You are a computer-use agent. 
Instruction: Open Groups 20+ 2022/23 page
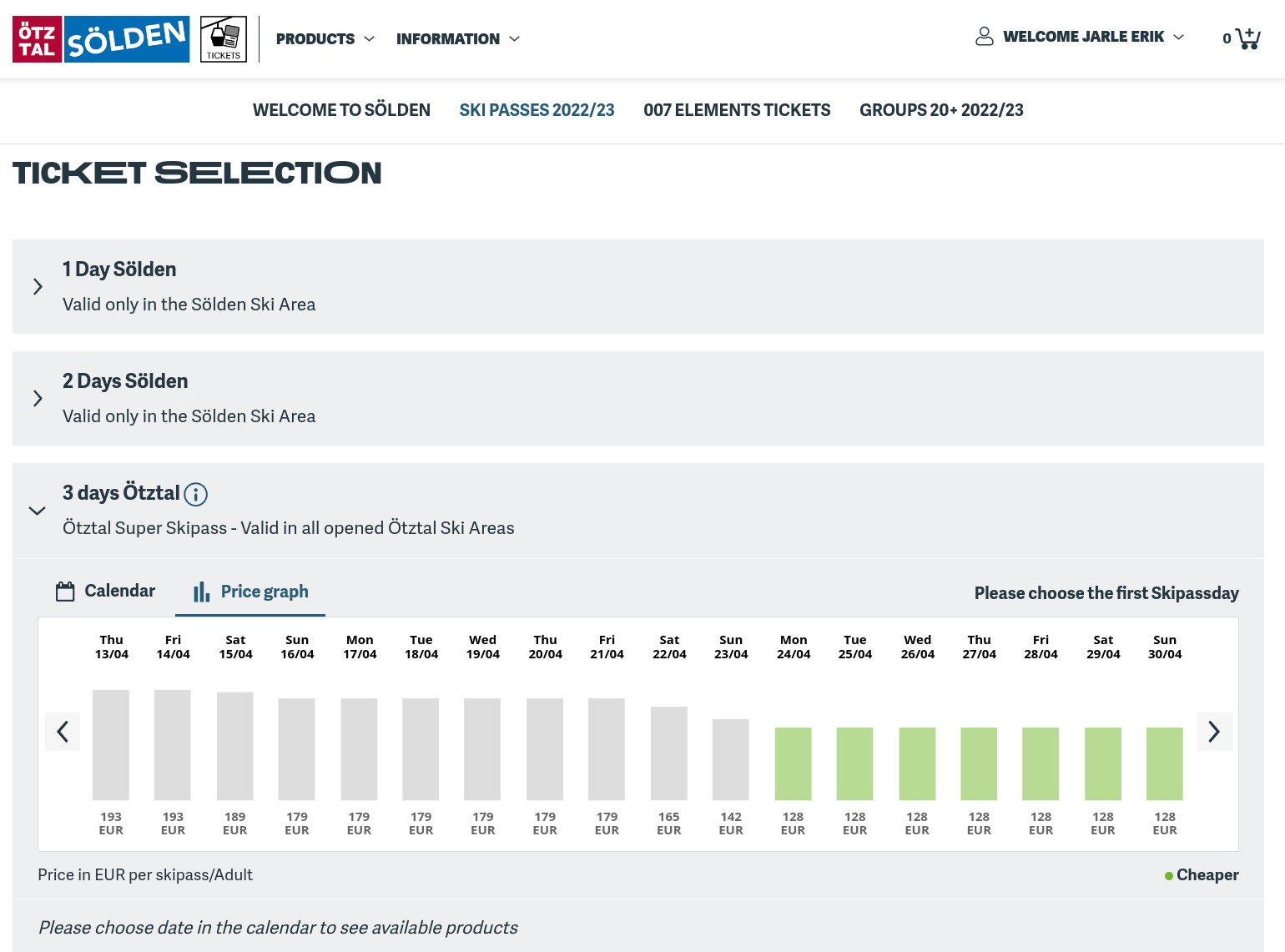pos(941,110)
